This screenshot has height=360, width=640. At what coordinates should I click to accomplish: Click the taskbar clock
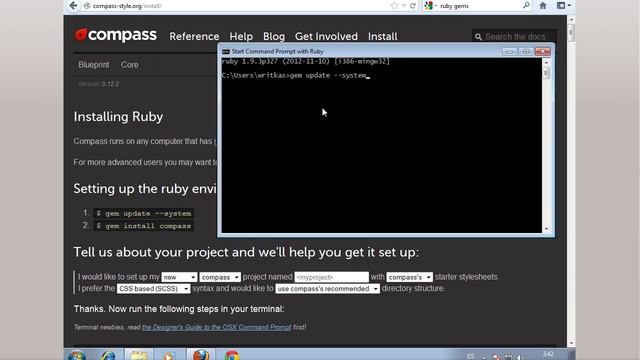coord(548,354)
